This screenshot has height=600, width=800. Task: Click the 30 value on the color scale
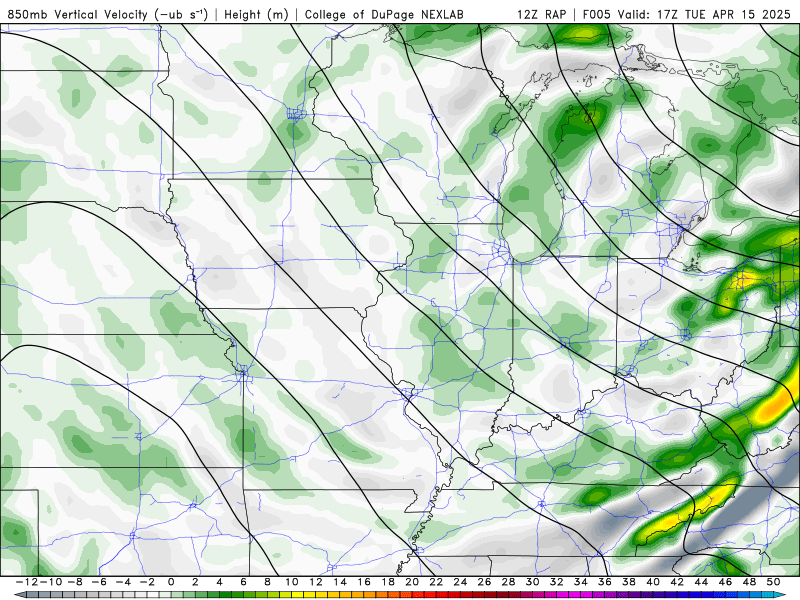(x=533, y=582)
